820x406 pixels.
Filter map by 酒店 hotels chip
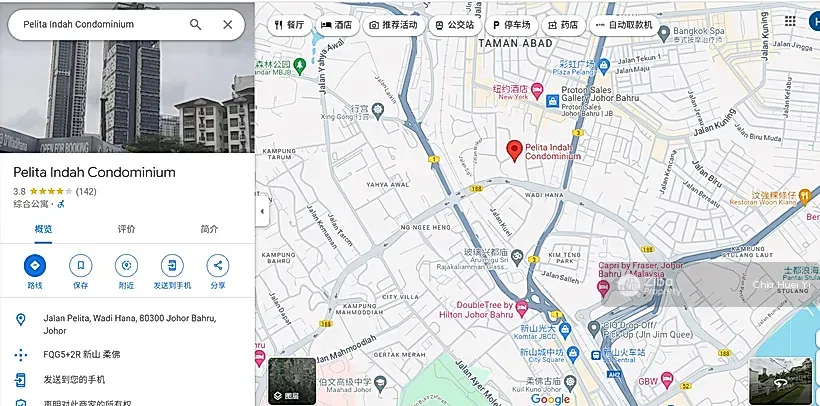tap(336, 24)
